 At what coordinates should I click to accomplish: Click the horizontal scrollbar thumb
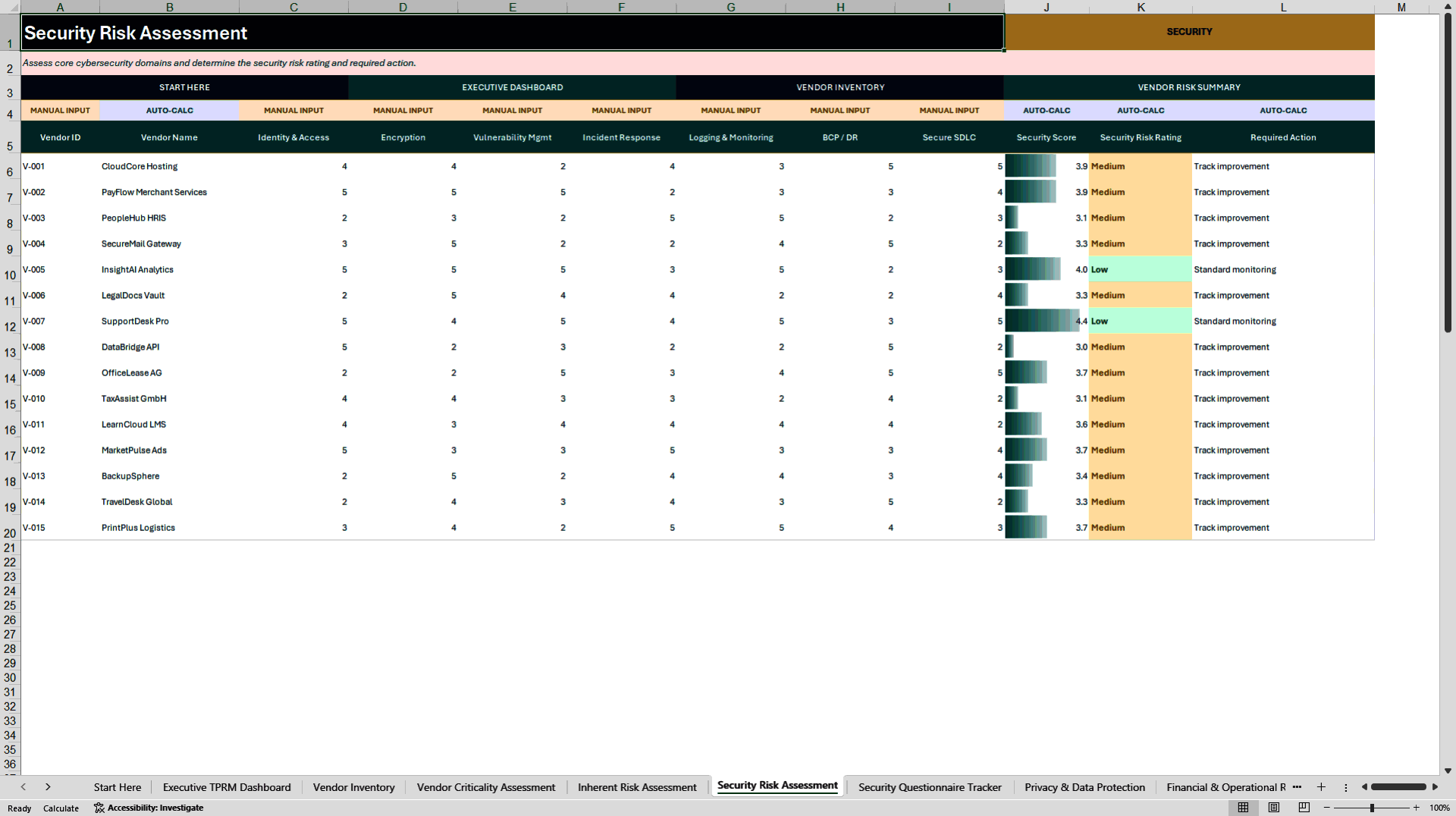point(1399,787)
